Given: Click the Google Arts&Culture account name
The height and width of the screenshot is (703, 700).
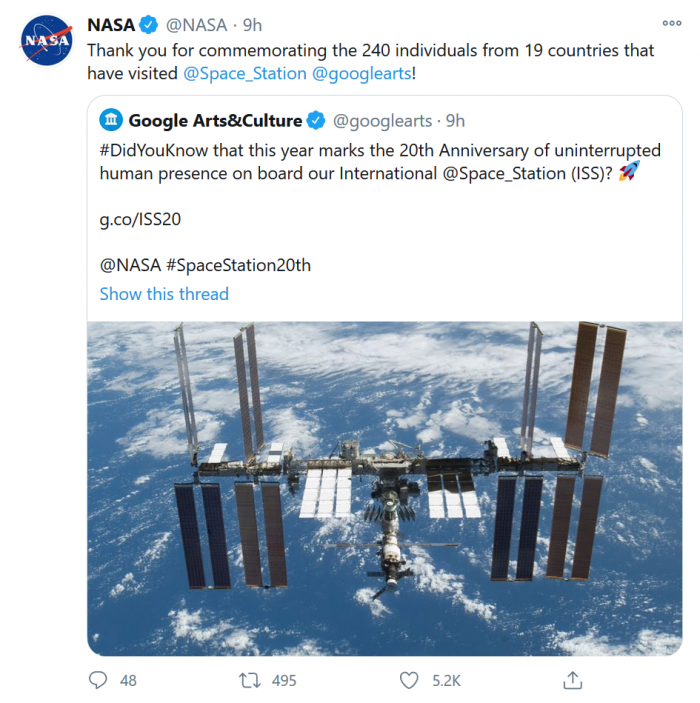Looking at the screenshot, I should (x=215, y=121).
